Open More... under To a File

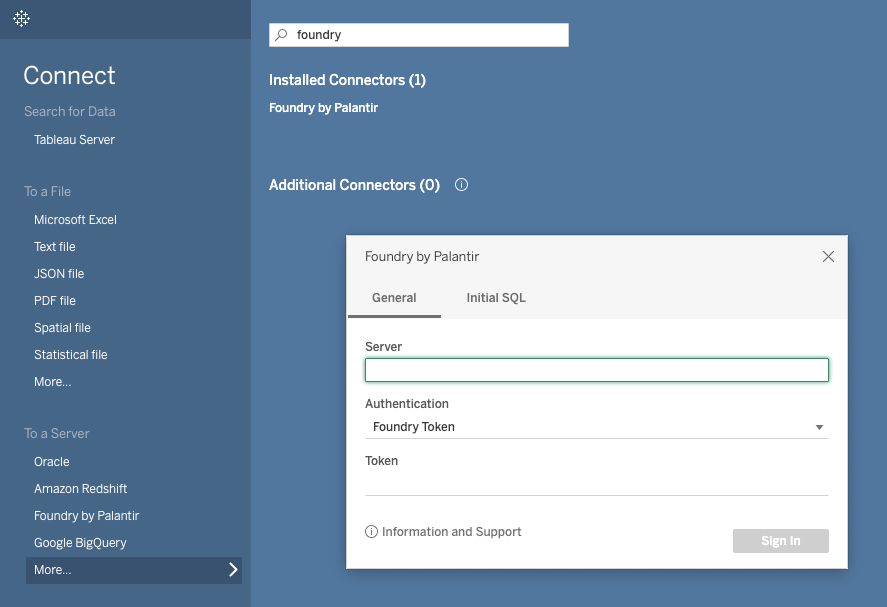click(53, 382)
